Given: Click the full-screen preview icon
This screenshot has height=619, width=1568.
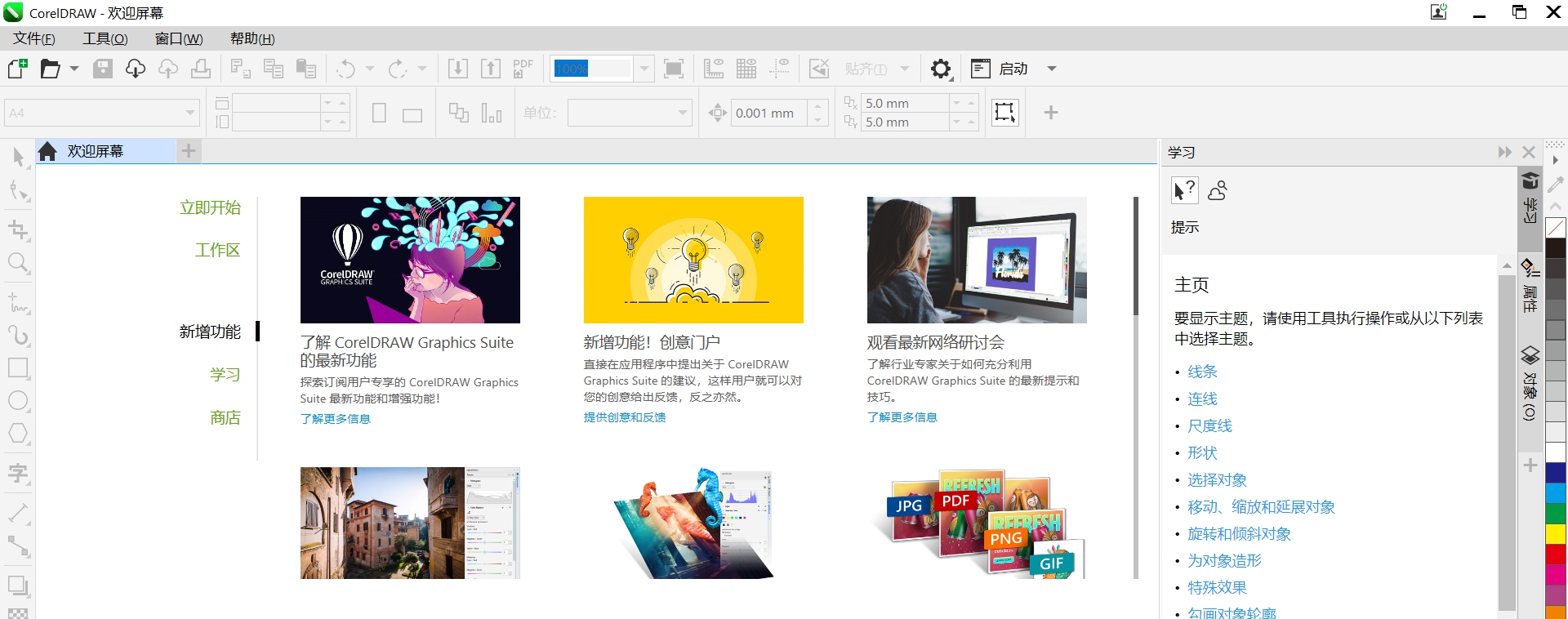Looking at the screenshot, I should point(674,69).
